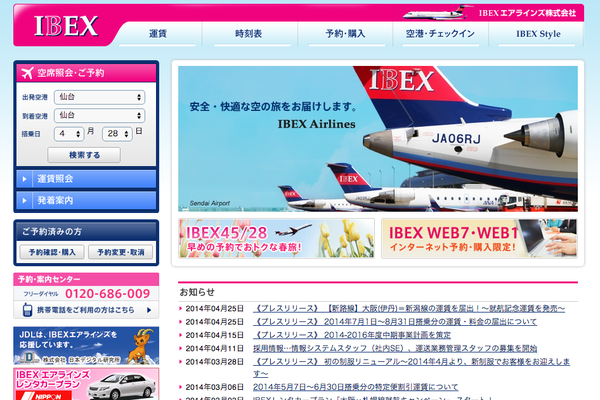Screen dimensions: 600x400
Task: Click the IBEX45/28 spring travel banner
Action: (x=276, y=238)
